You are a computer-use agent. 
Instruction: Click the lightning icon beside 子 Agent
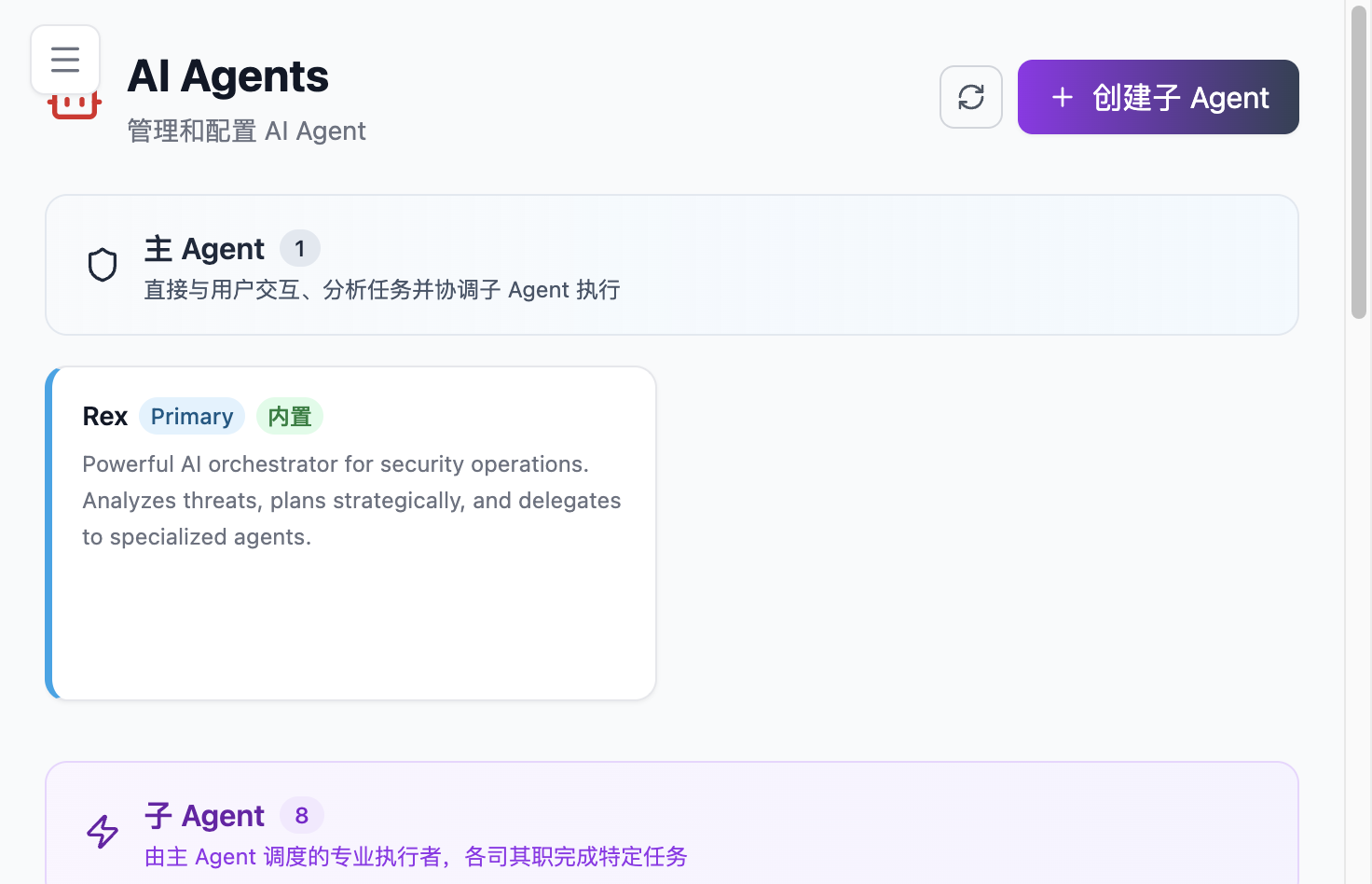(x=103, y=832)
